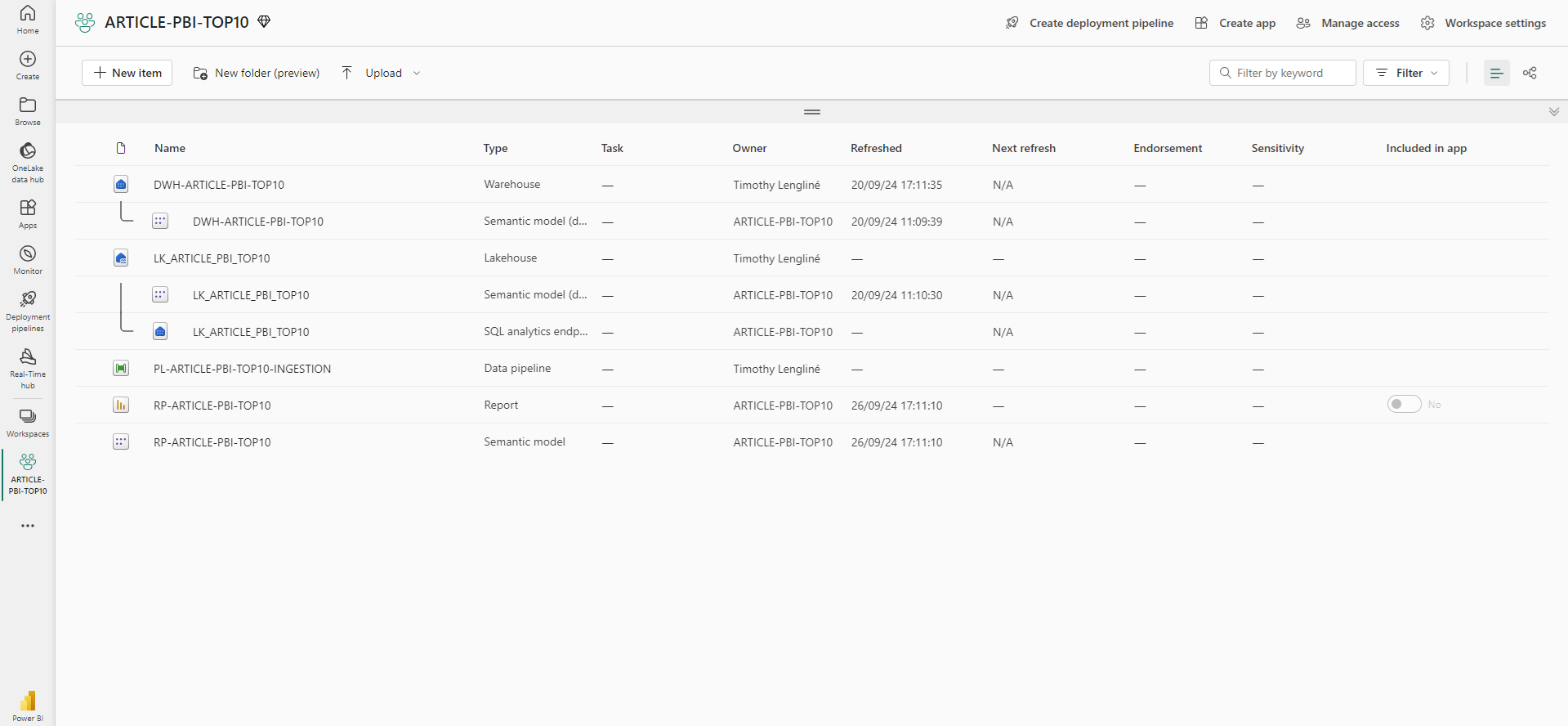Expand the collapsed task flow chevron
1568x726 pixels.
(x=1554, y=112)
